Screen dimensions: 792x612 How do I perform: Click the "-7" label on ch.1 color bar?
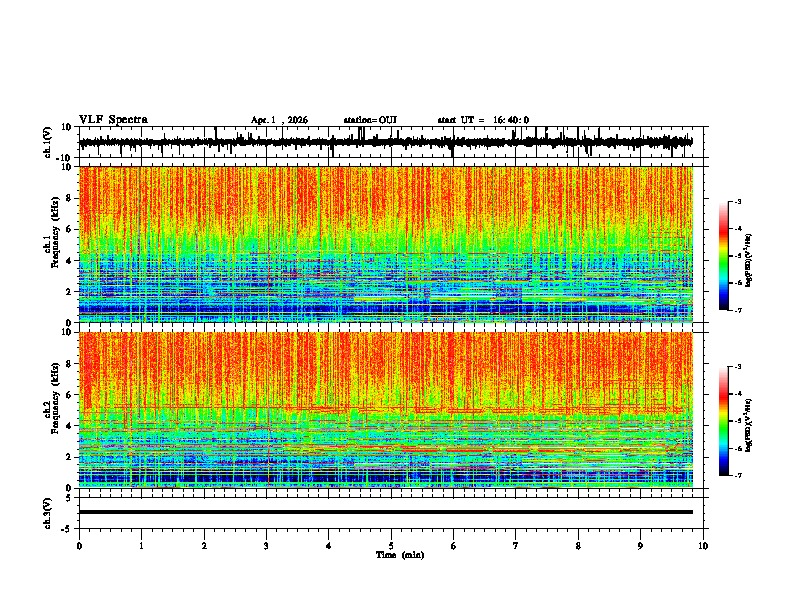738,311
